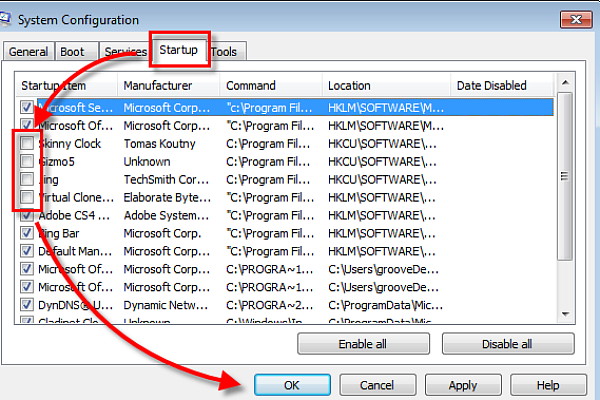Uncheck the Adobe CS4 startup checkbox
Image resolution: width=600 pixels, height=400 pixels.
point(27,215)
